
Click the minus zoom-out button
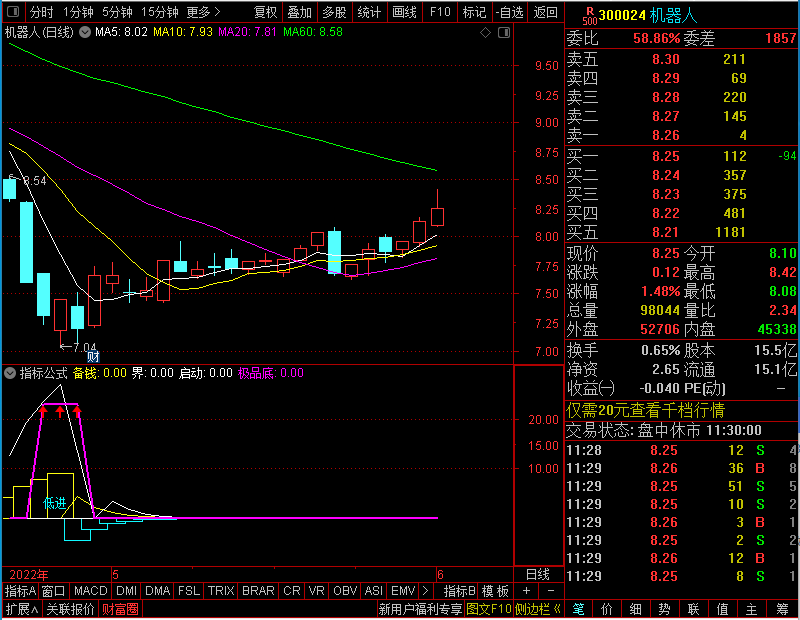[x=551, y=591]
